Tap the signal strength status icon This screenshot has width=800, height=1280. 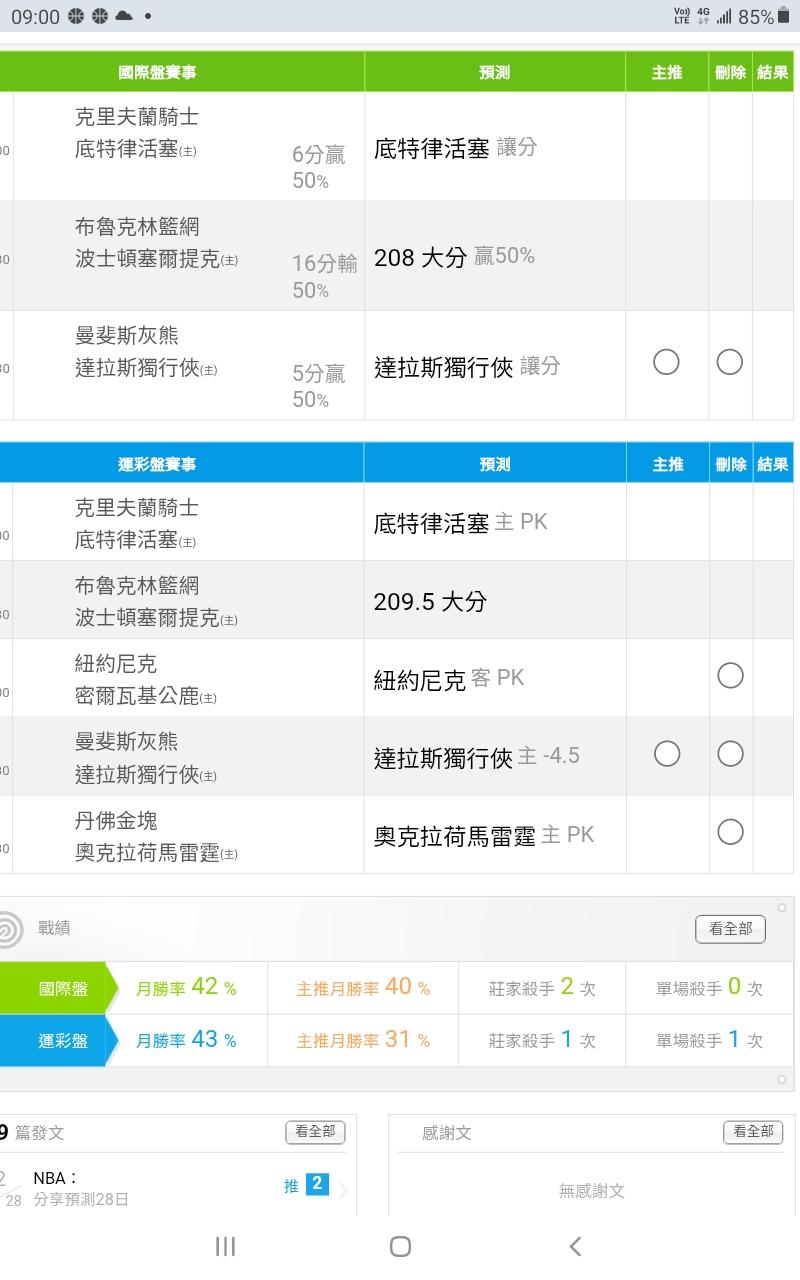[723, 17]
